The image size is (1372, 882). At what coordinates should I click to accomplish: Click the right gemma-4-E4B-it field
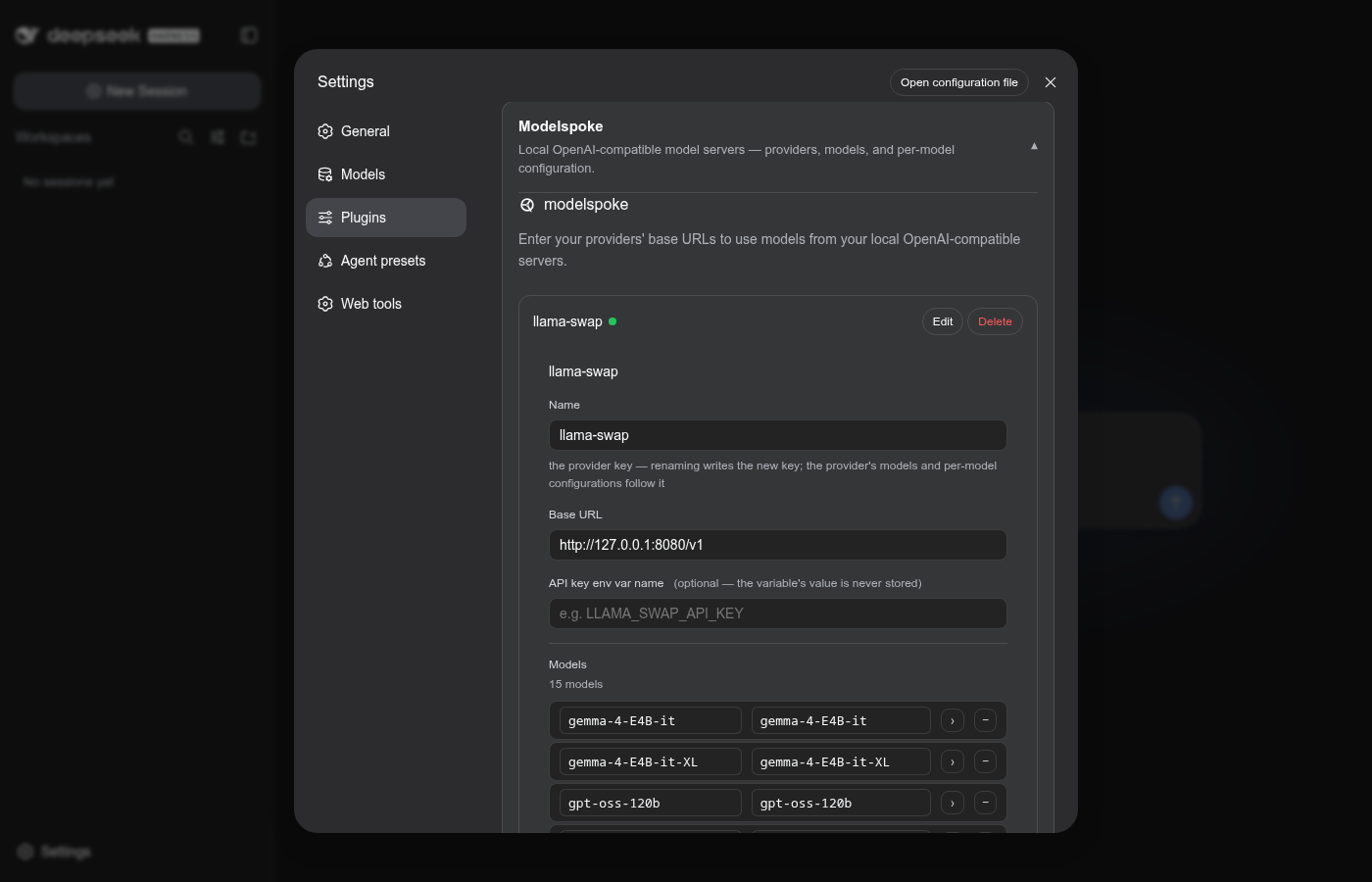(x=841, y=720)
